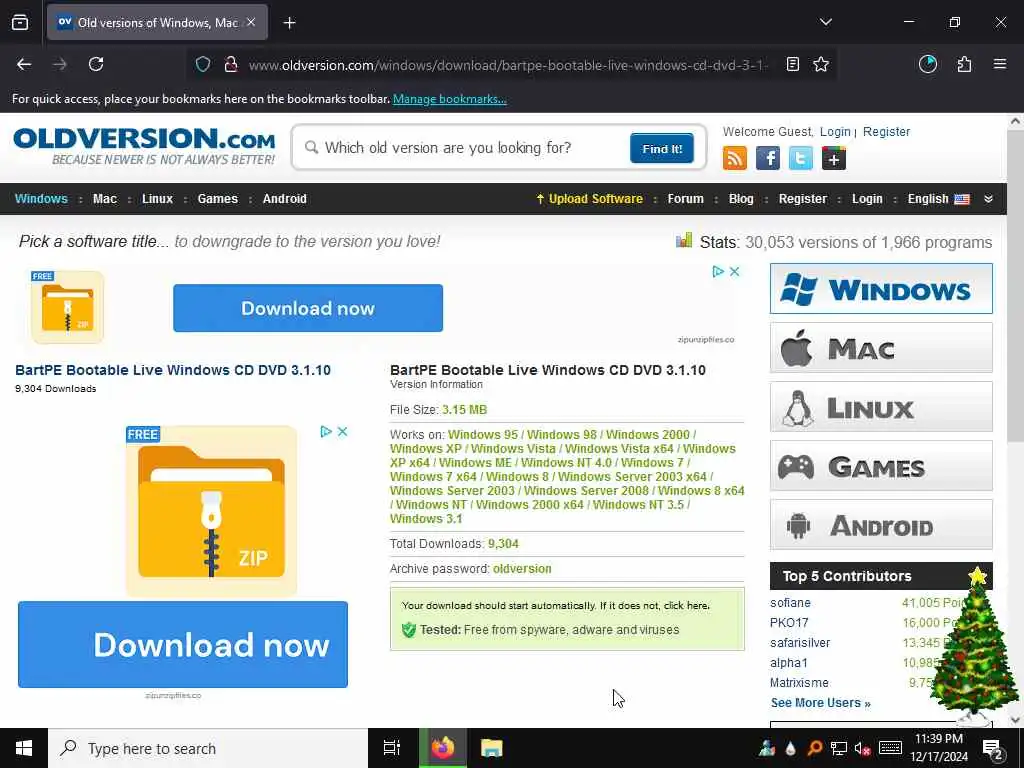
Task: Select Mac in the navigation bar
Action: click(104, 199)
